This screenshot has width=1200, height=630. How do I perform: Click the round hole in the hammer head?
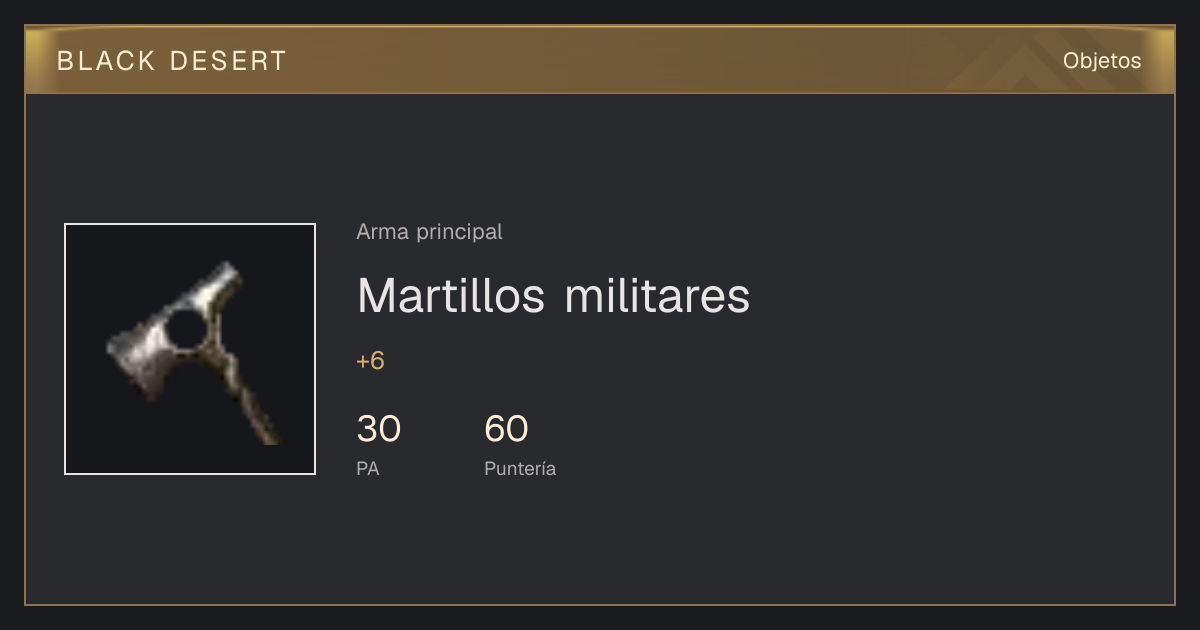click(186, 327)
